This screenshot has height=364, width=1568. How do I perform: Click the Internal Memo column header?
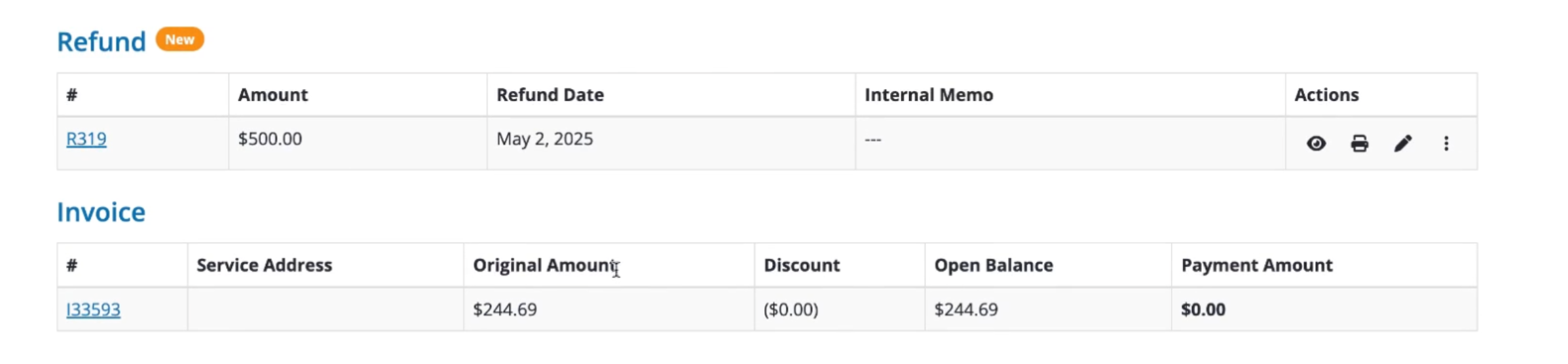pos(929,95)
